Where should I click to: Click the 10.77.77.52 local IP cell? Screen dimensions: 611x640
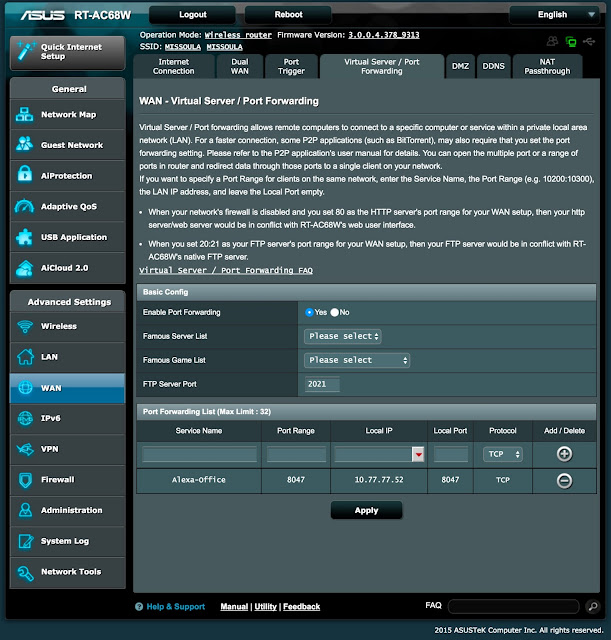(x=379, y=480)
